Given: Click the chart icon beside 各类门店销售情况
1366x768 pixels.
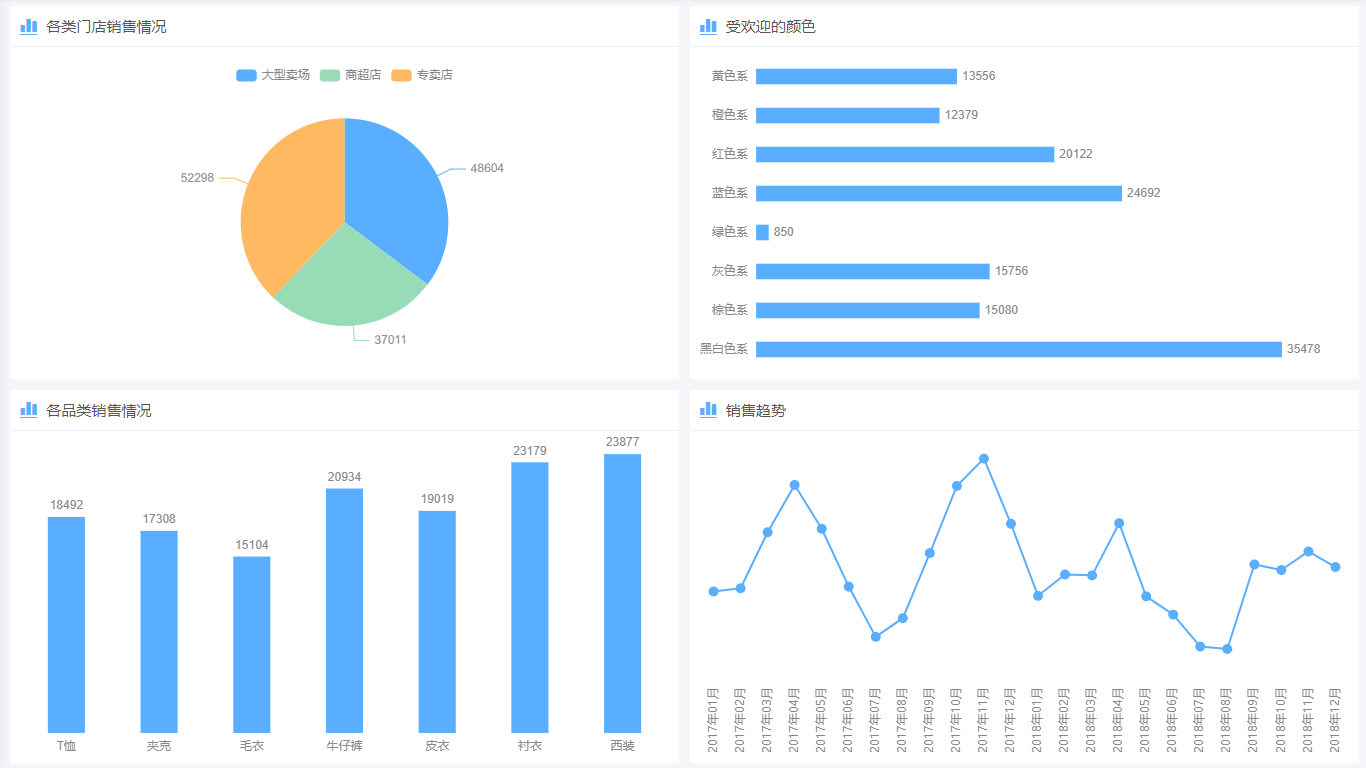Looking at the screenshot, I should 28,26.
